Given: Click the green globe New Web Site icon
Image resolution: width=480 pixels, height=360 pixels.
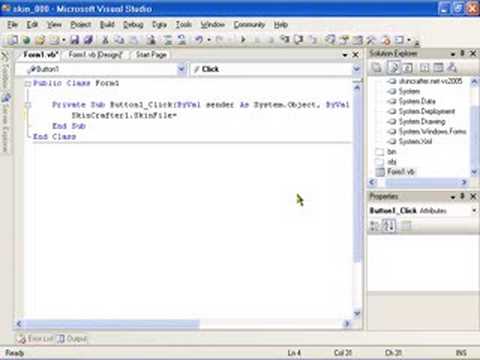Looking at the screenshot, I should tap(27, 40).
